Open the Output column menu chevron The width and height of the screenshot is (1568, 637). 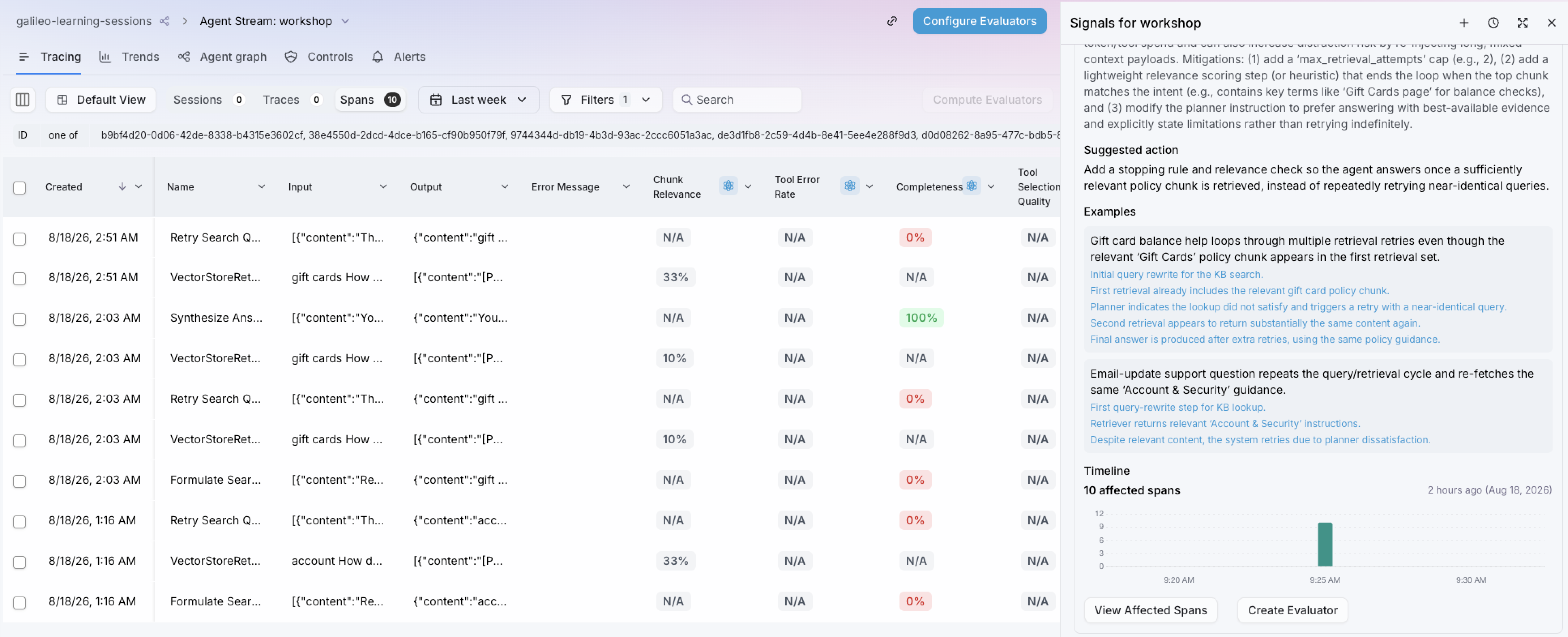click(504, 186)
